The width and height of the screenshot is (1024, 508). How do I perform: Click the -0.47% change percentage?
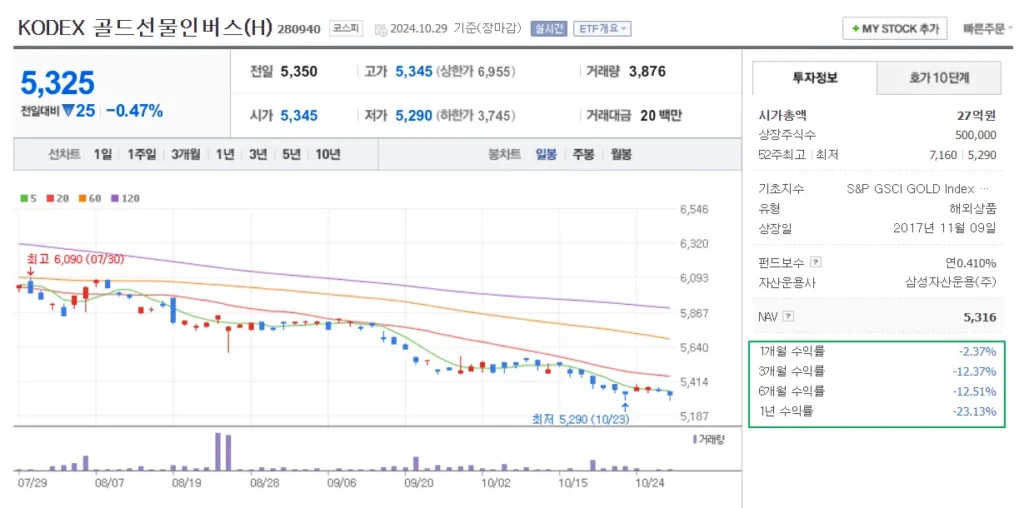point(134,111)
